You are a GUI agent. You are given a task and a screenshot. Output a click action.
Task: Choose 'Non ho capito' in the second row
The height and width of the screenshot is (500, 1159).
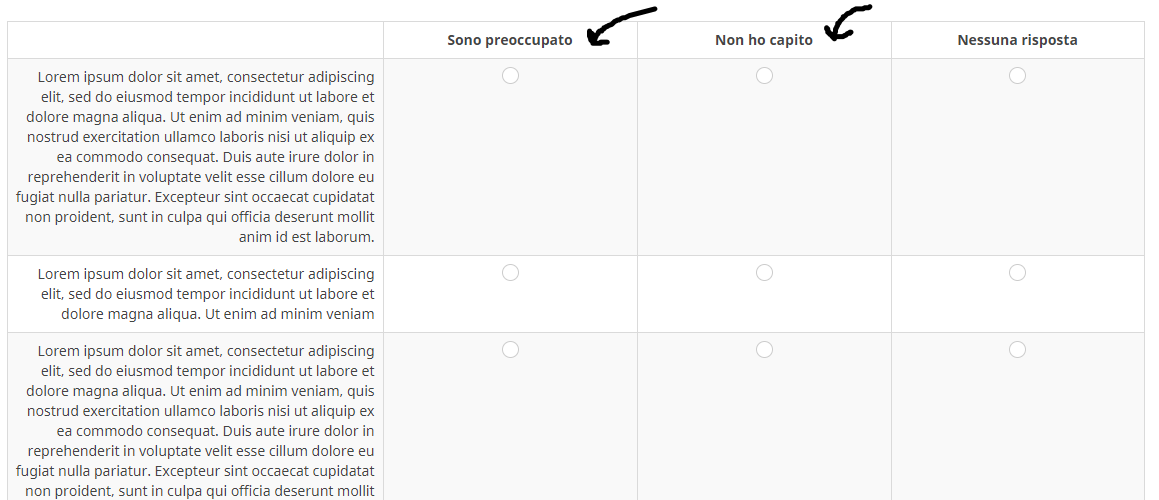764,273
